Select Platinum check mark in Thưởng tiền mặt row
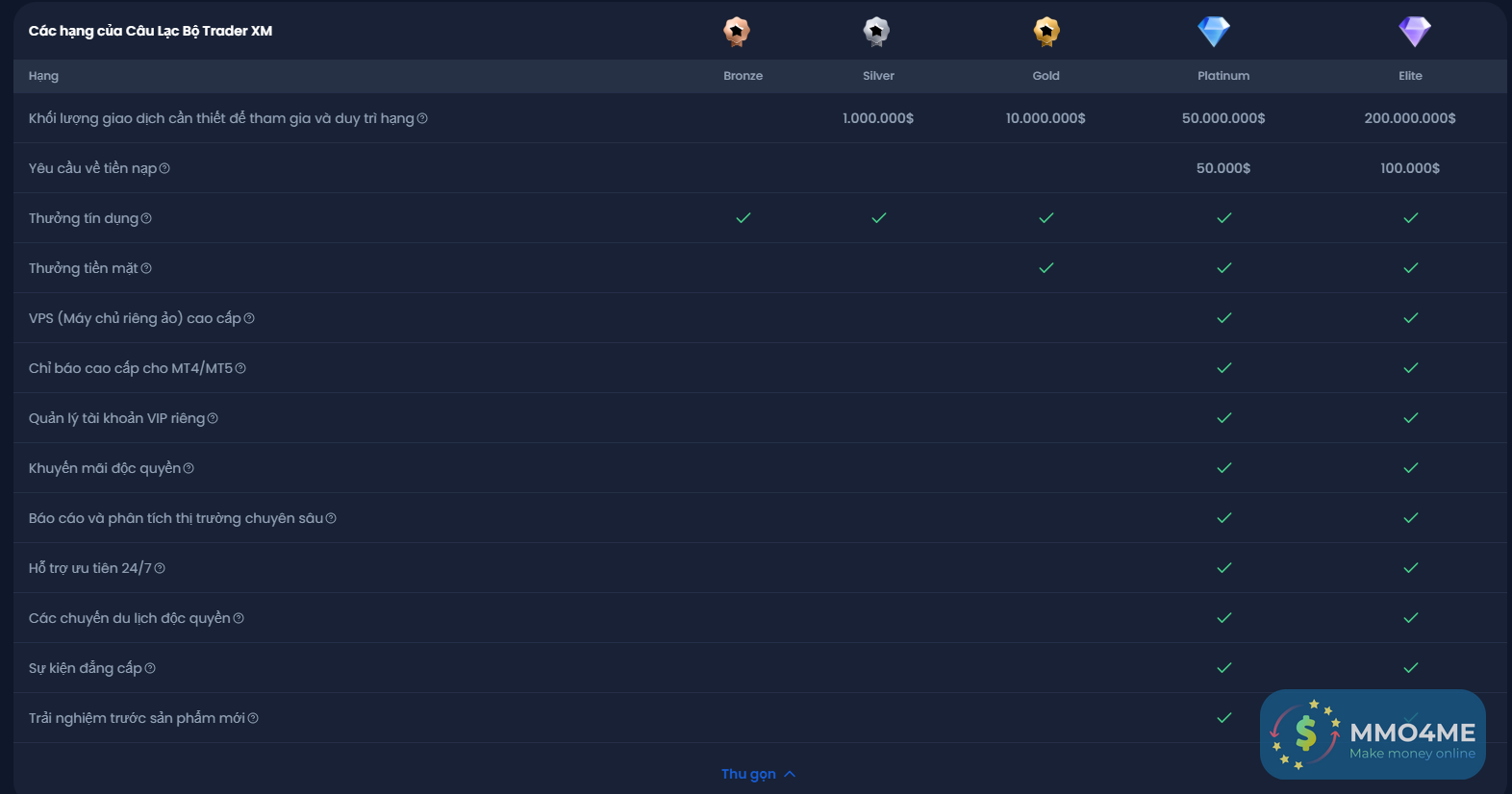 point(1224,268)
